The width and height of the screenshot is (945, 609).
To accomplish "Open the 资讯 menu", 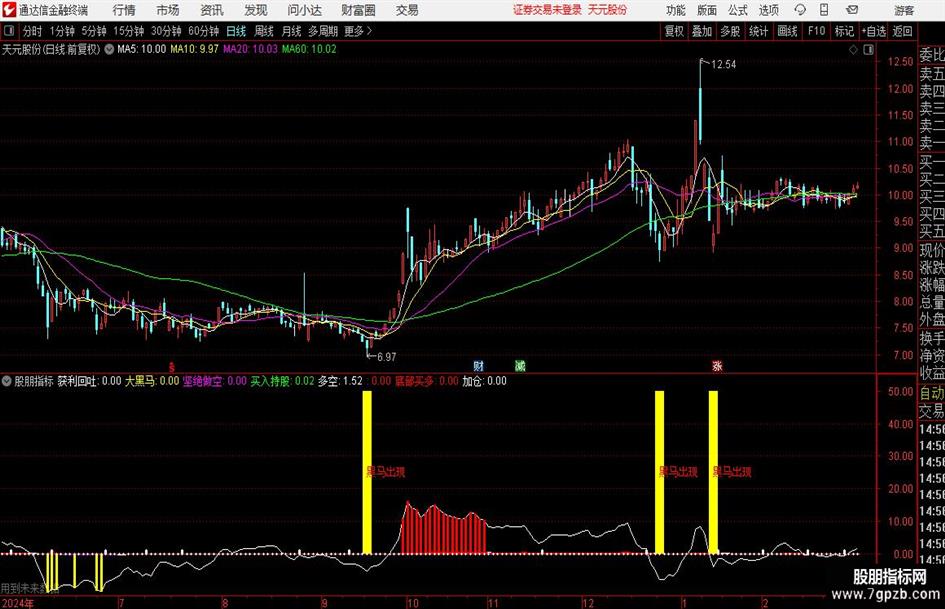I will pos(212,10).
